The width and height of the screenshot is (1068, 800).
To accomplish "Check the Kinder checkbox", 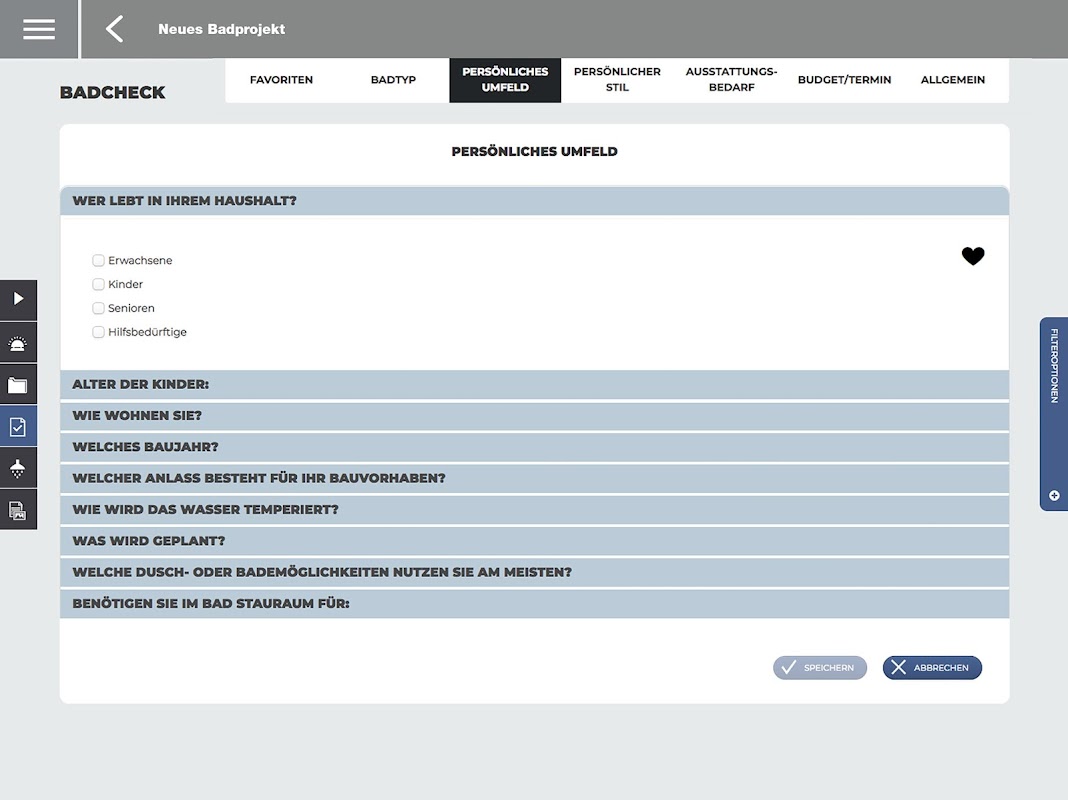I will point(98,284).
